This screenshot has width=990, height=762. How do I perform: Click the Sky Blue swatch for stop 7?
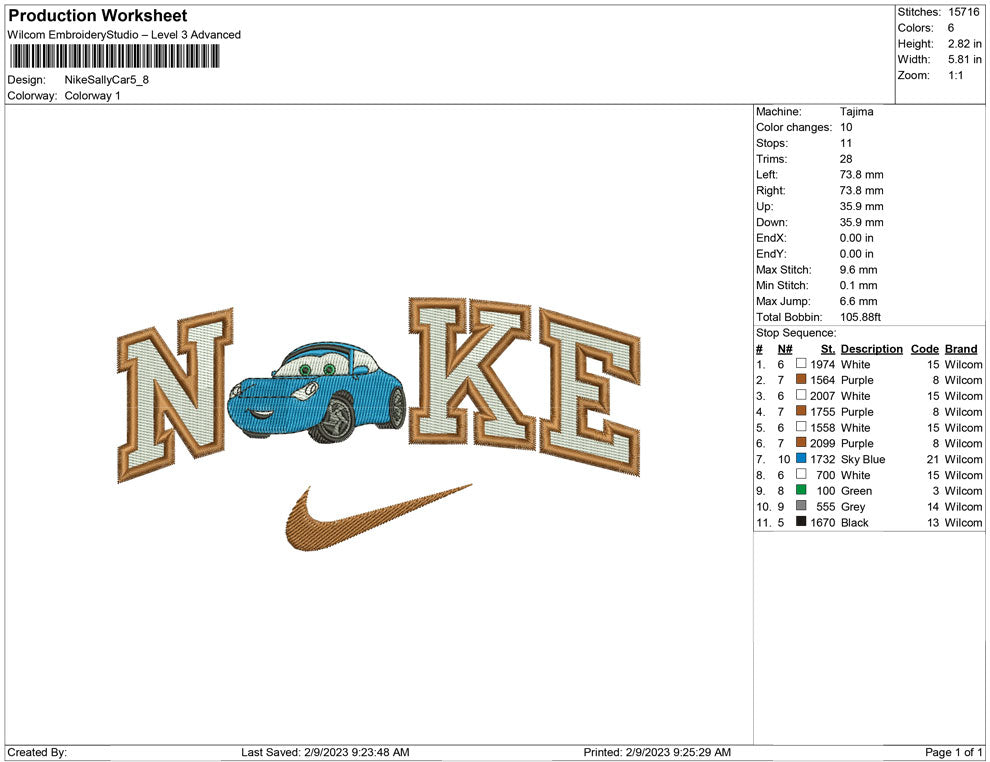(x=801, y=458)
